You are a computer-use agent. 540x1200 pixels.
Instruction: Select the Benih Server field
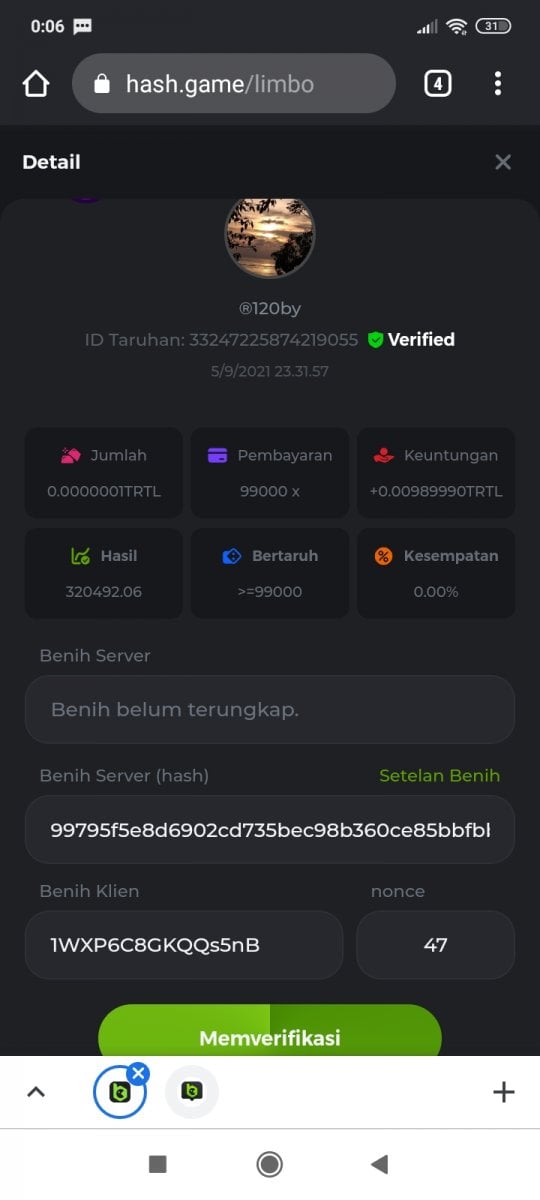[x=270, y=710]
